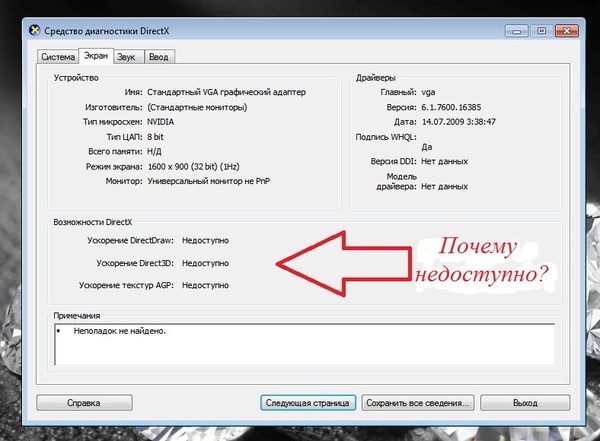
Task: Select text 'Стандартный VGA графический адаптер'
Action: 227,92
